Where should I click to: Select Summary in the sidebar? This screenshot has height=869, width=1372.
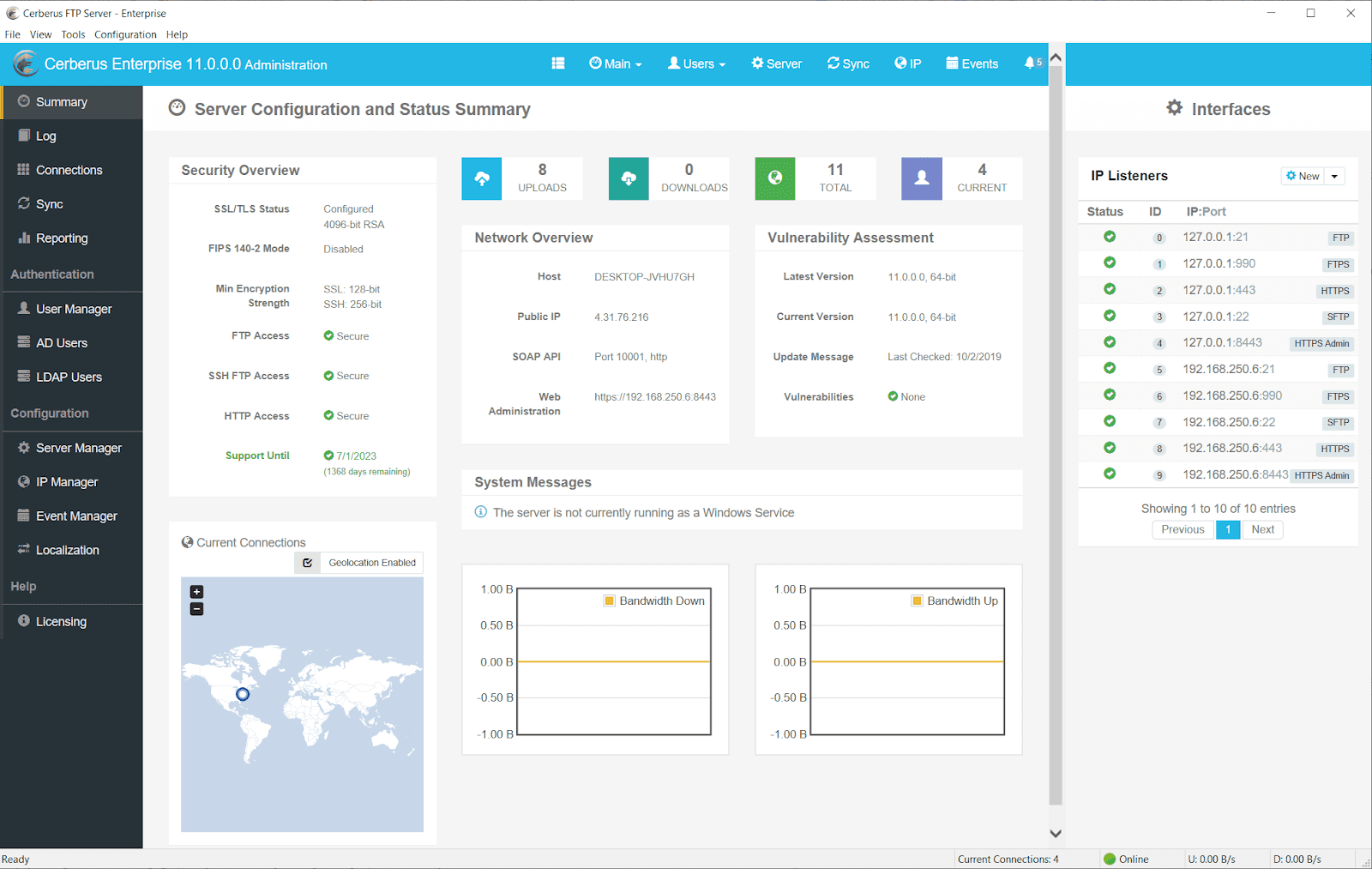(x=71, y=102)
